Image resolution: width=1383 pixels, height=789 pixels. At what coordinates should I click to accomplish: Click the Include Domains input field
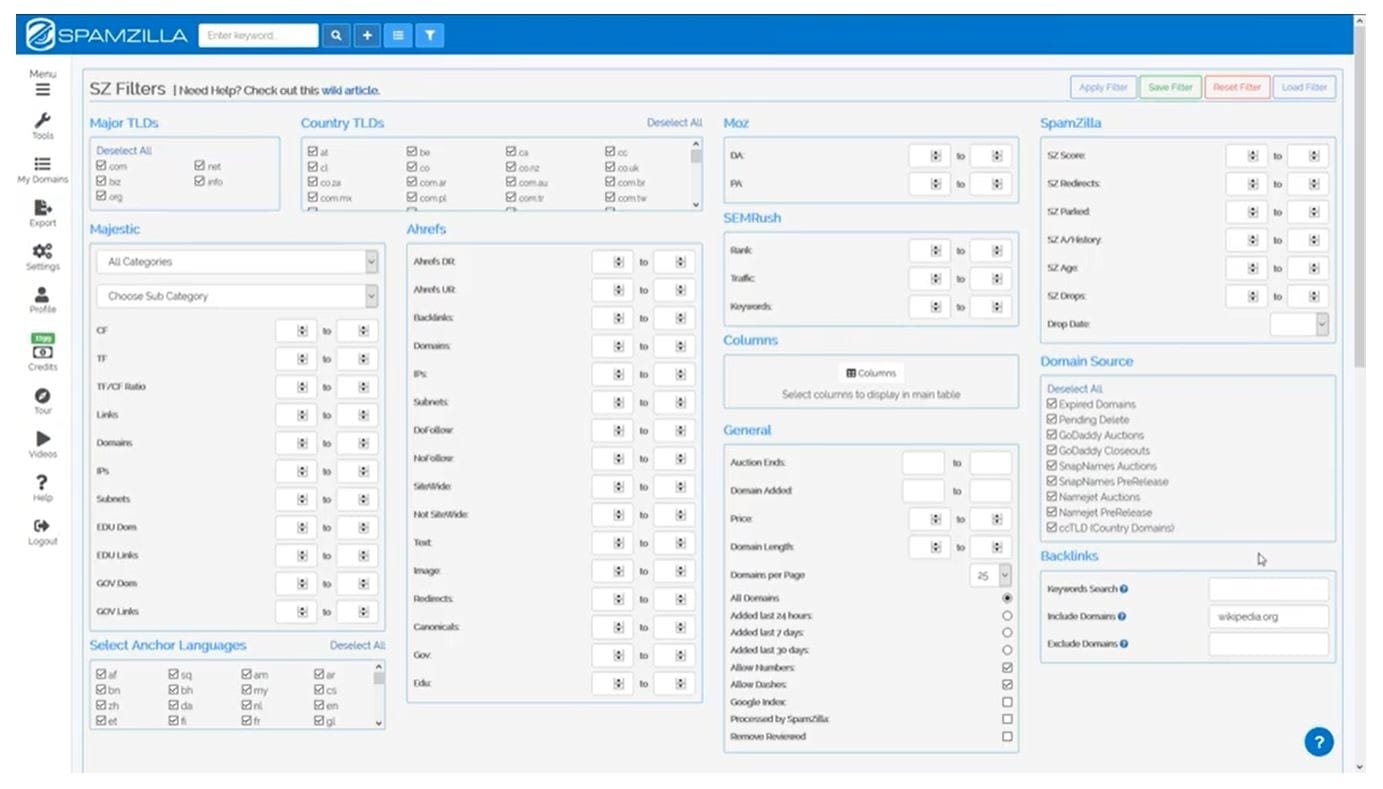(x=1268, y=617)
